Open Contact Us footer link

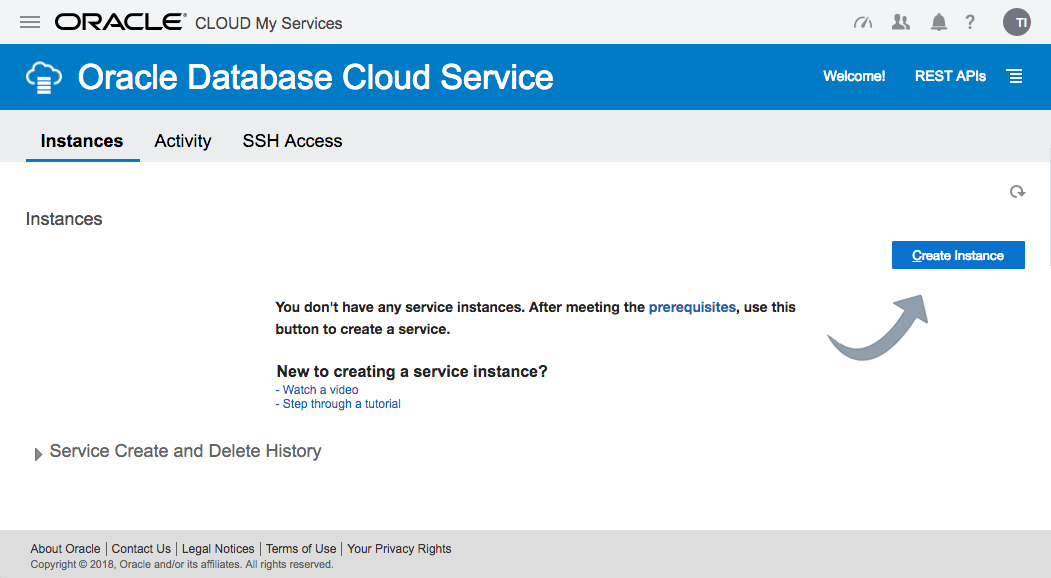pos(141,548)
